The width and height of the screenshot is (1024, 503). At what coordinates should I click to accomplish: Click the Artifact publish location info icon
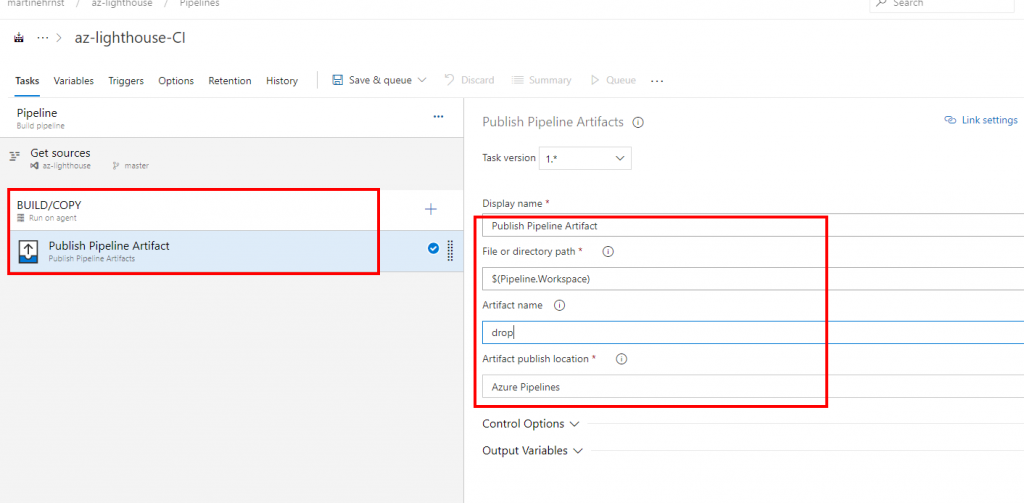pos(622,359)
